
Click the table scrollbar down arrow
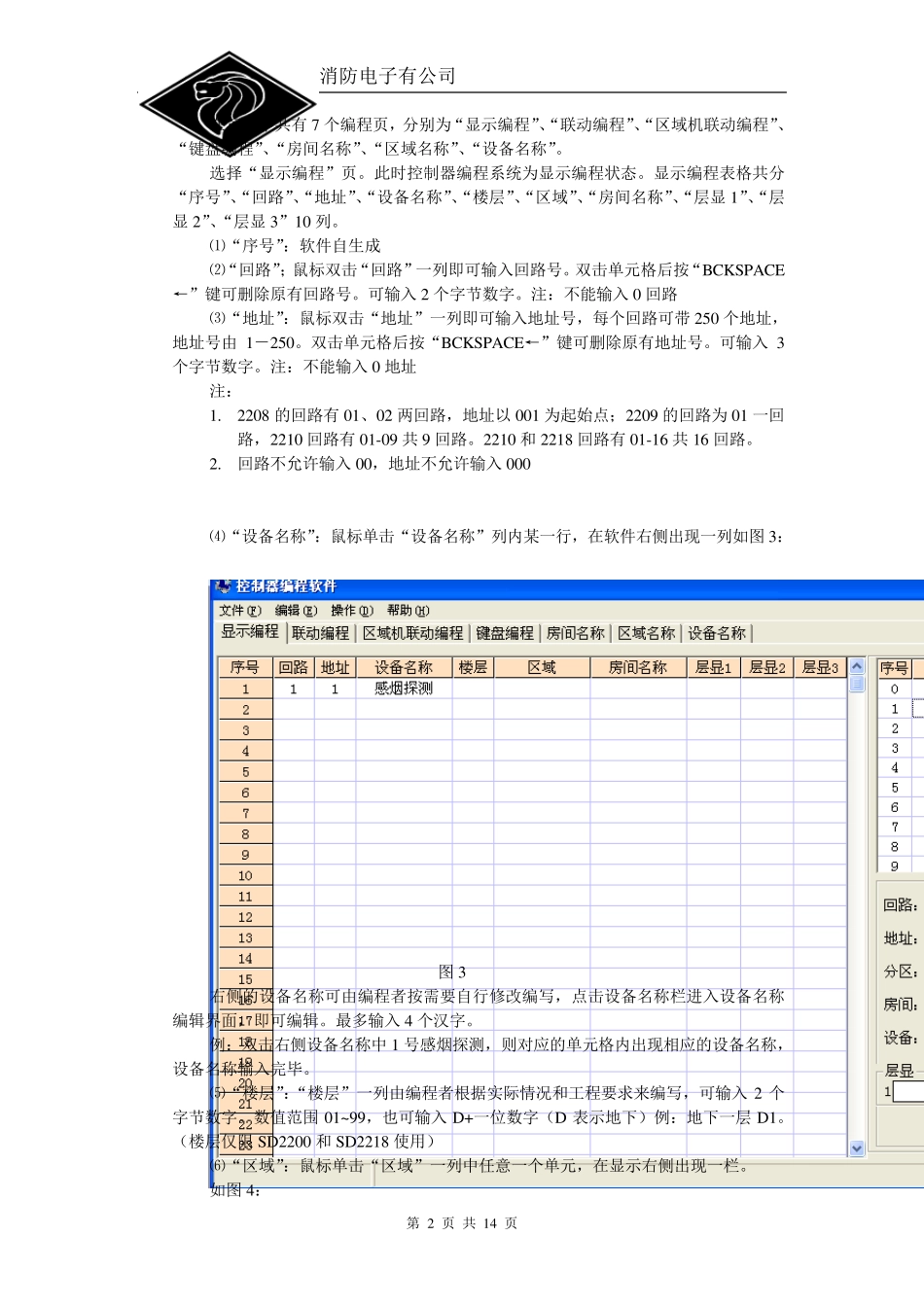857,1148
